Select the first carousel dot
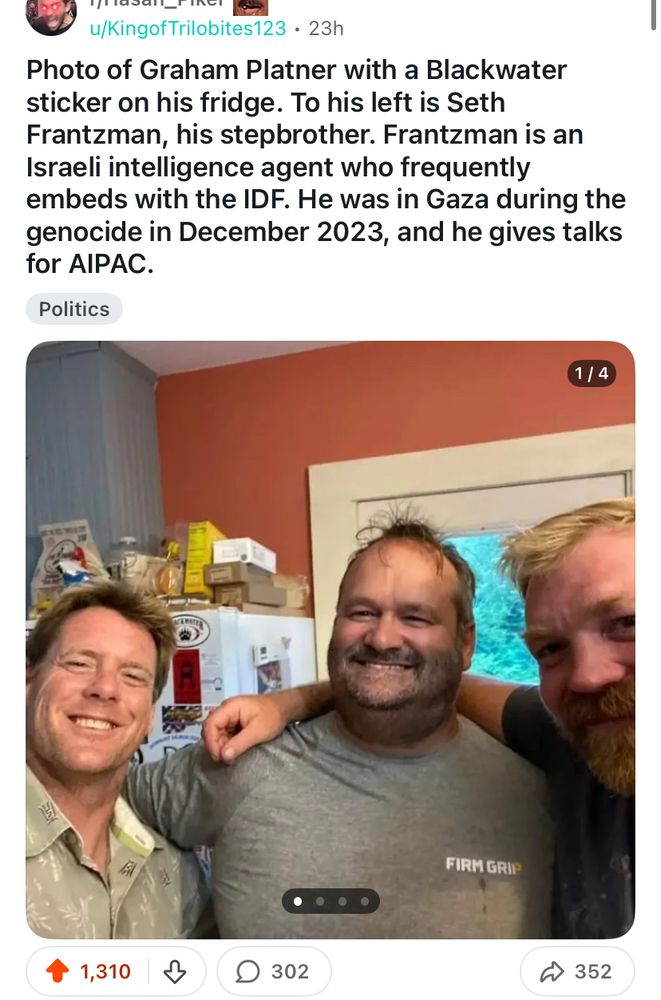The height and width of the screenshot is (1000, 661). (x=297, y=901)
